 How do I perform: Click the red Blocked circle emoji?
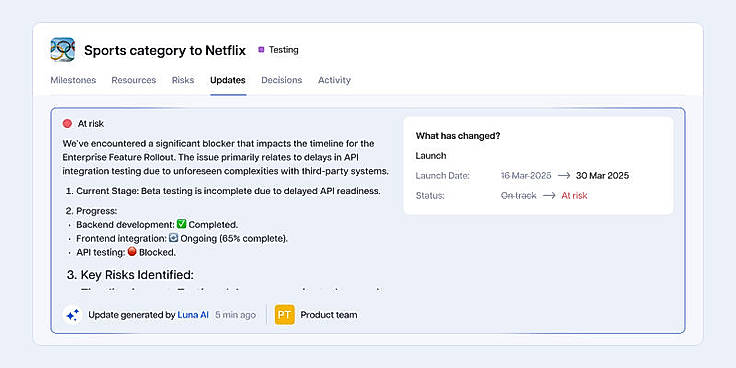click(132, 252)
